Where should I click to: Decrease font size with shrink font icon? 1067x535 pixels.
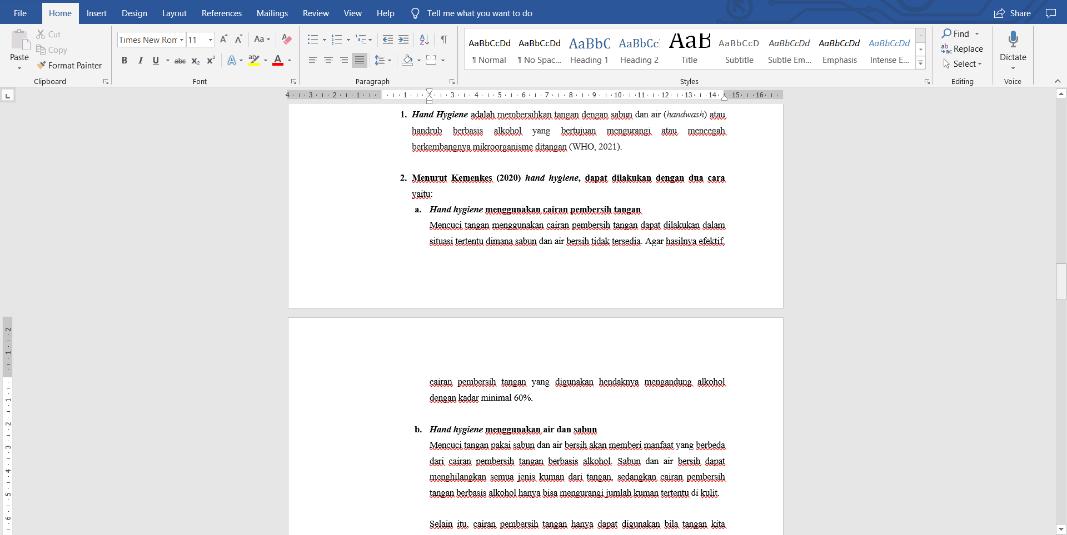click(x=238, y=39)
